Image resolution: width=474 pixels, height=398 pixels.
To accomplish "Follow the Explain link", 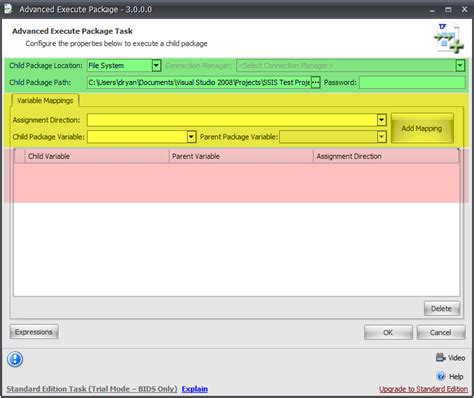I will click(195, 389).
